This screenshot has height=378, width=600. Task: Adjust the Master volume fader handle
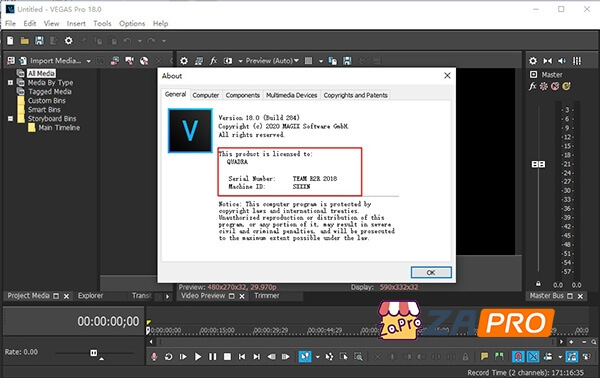(x=538, y=164)
